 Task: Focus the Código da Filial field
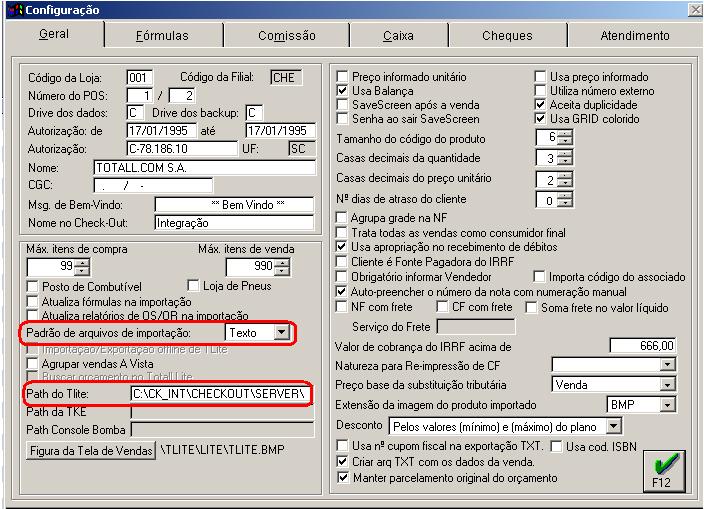286,78
